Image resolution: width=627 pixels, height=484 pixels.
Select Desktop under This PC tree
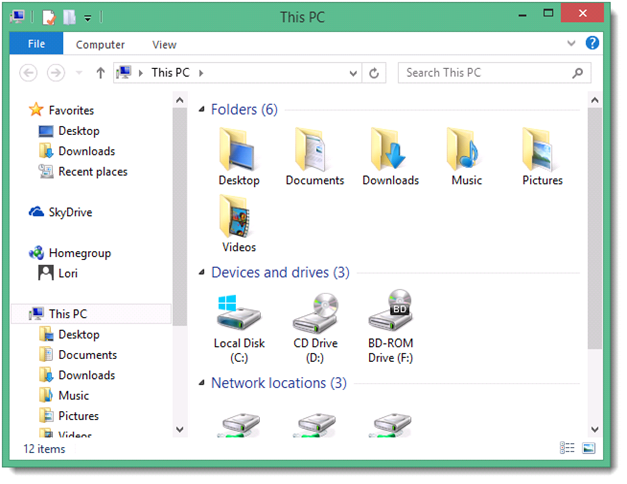pos(69,334)
